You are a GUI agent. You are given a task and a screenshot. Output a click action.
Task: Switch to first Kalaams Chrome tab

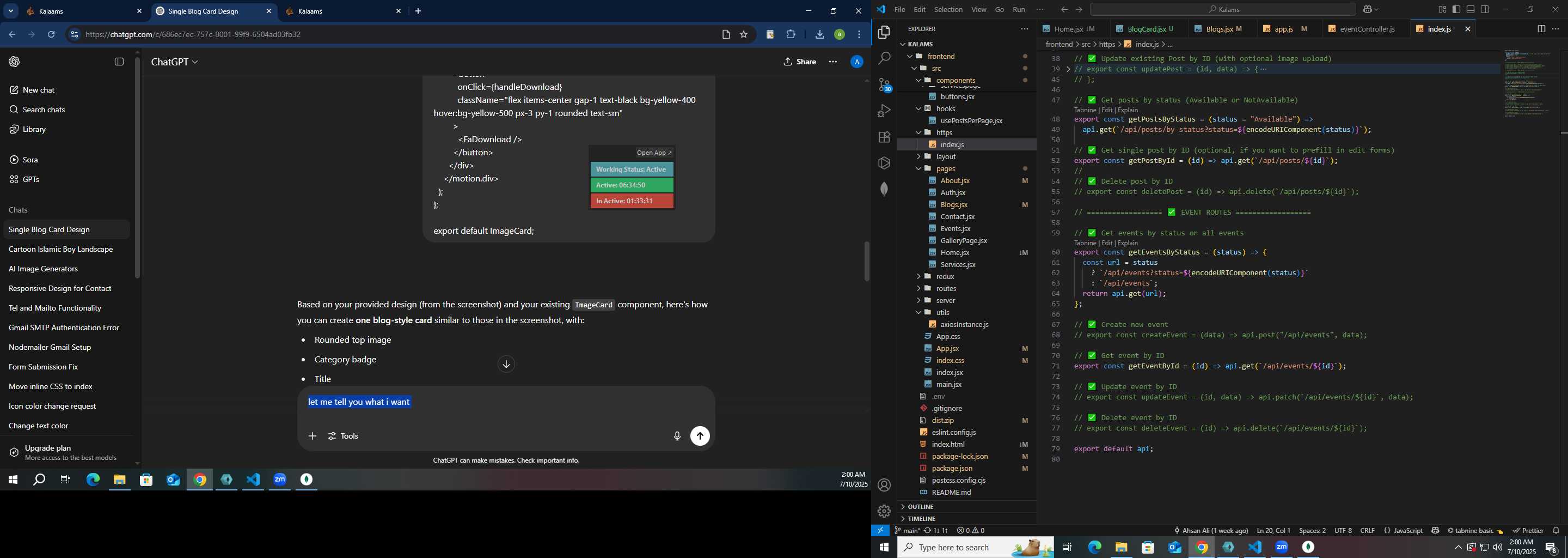tap(83, 11)
